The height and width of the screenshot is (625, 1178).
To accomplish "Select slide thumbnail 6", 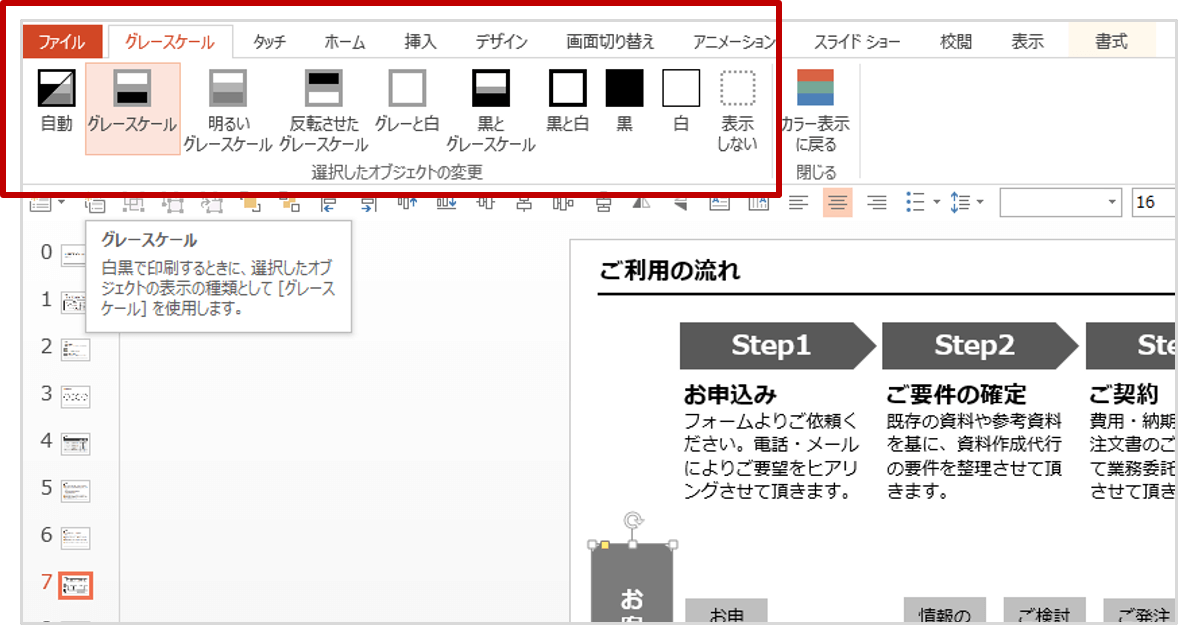I will click(75, 537).
